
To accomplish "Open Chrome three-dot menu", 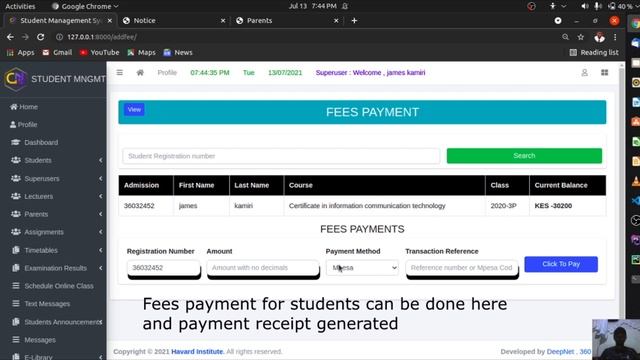I will click(x=615, y=37).
